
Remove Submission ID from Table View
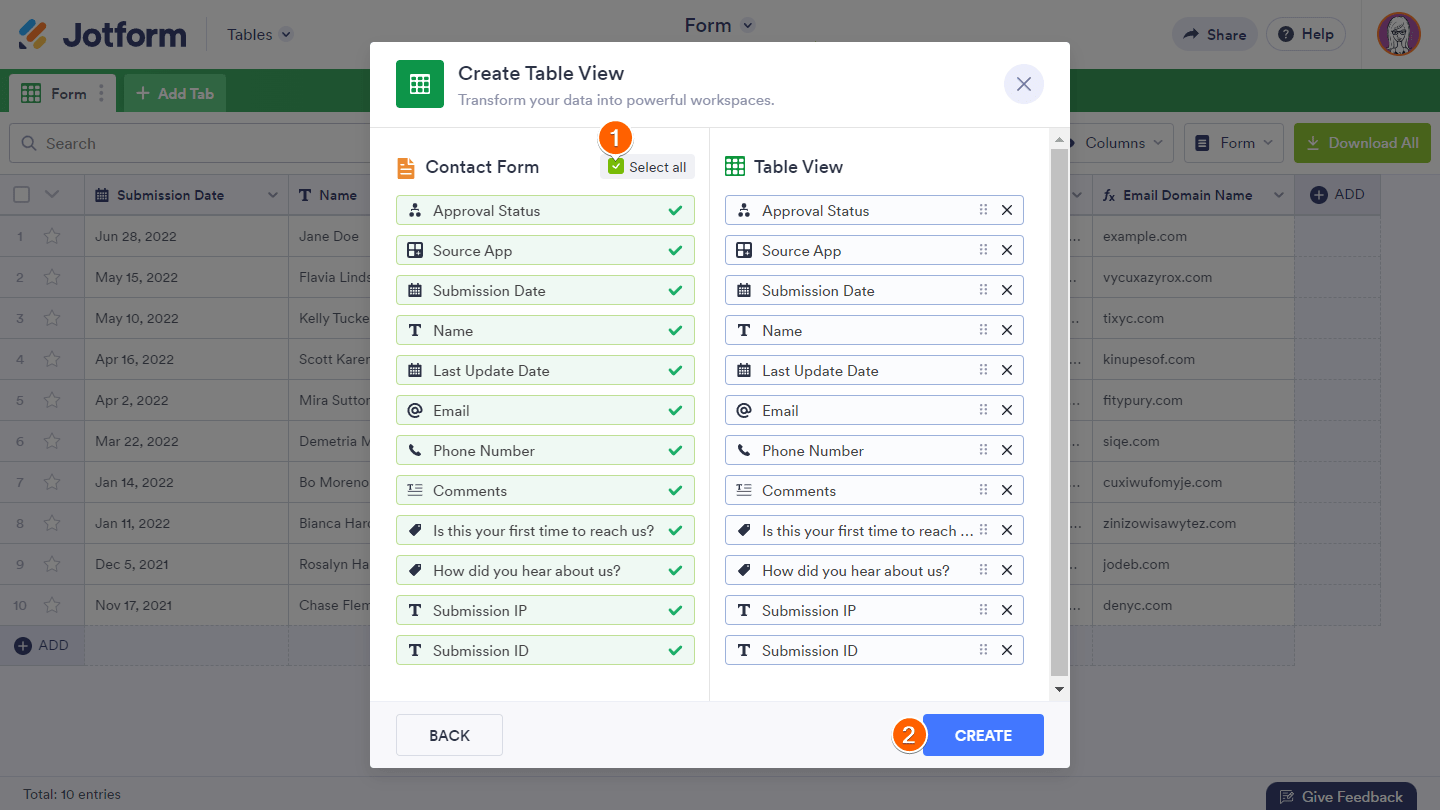tap(1007, 650)
